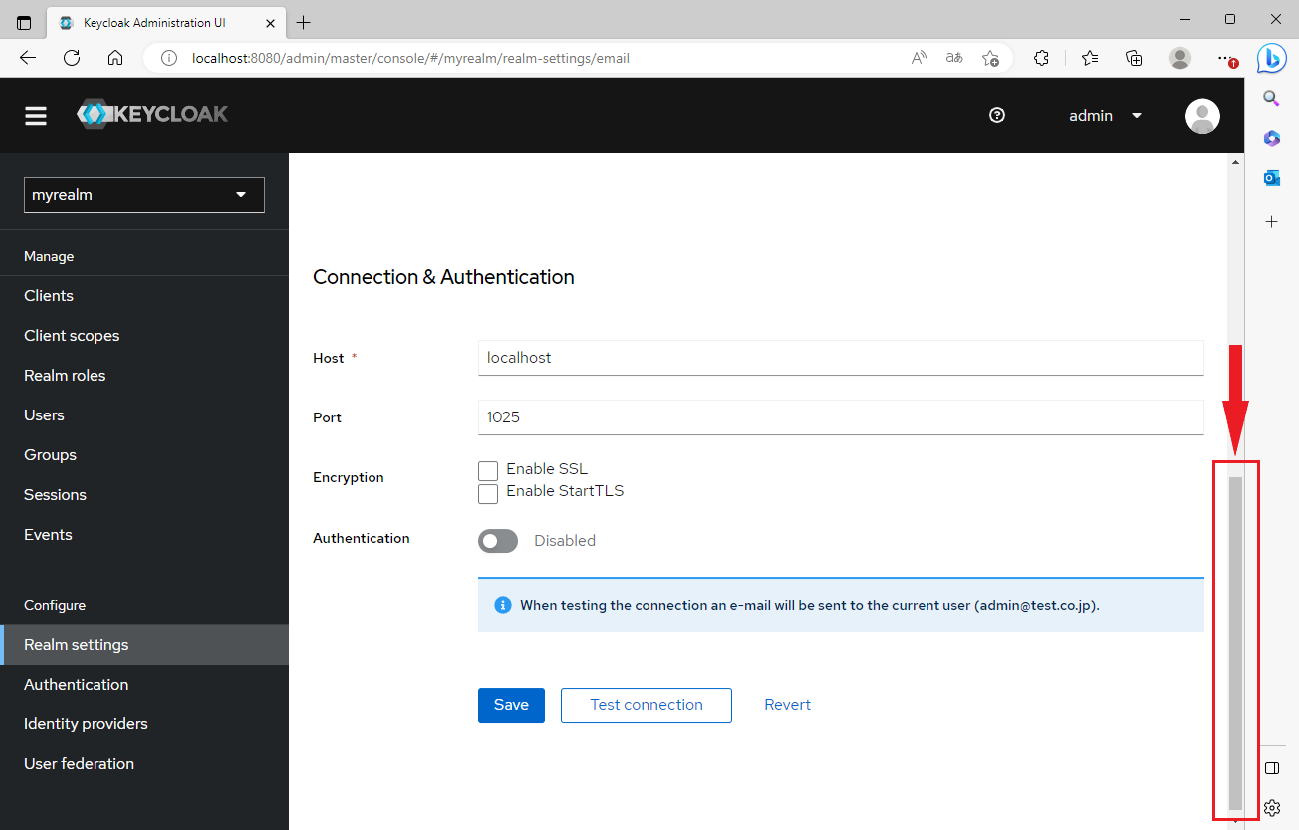This screenshot has width=1299, height=830.
Task: Click the Save button
Action: pos(511,705)
